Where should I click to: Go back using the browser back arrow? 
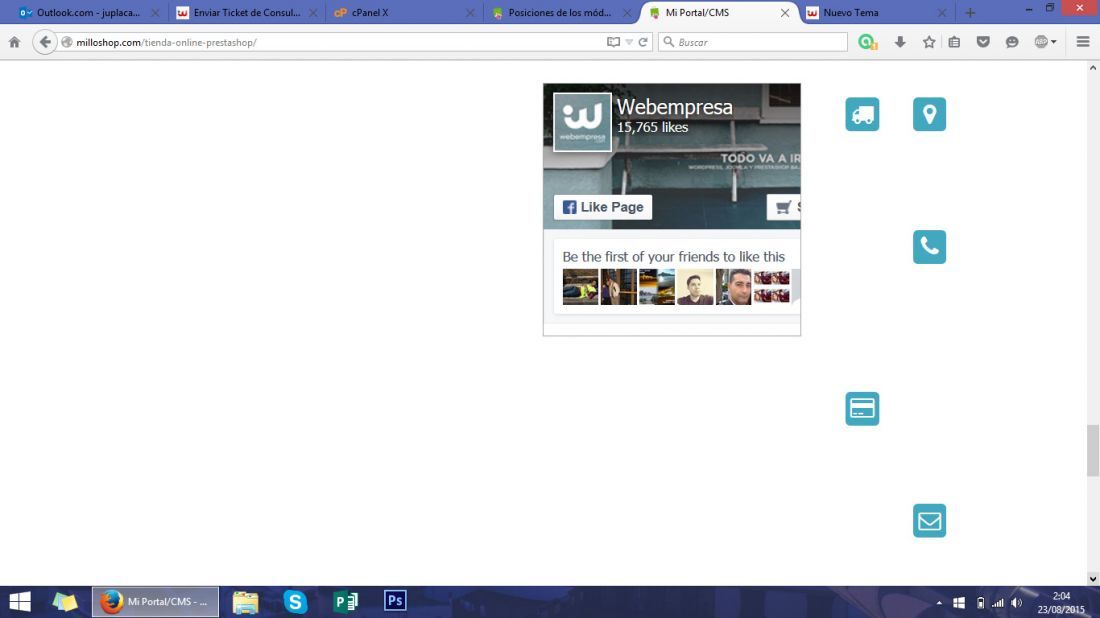(45, 42)
